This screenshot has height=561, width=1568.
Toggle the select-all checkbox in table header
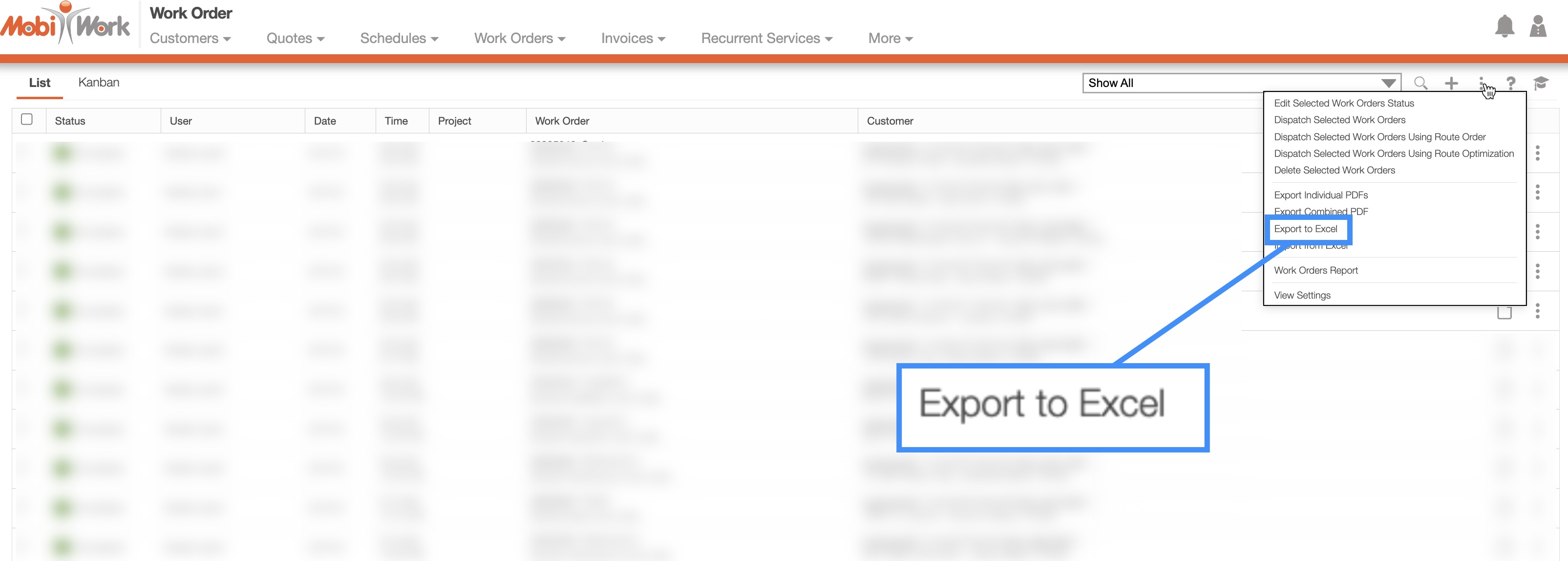[27, 119]
